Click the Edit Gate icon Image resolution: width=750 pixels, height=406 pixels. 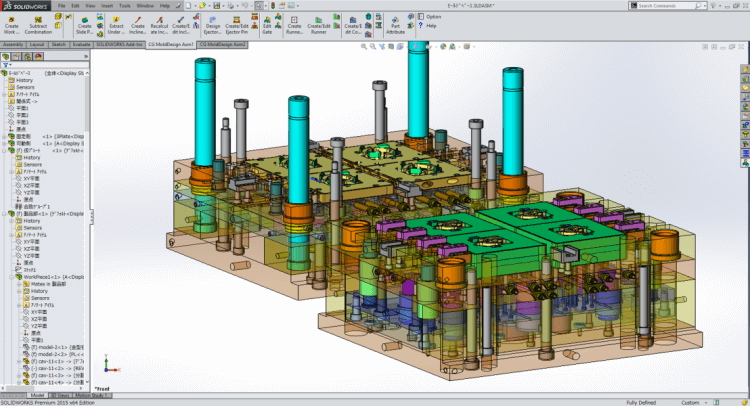point(267,26)
